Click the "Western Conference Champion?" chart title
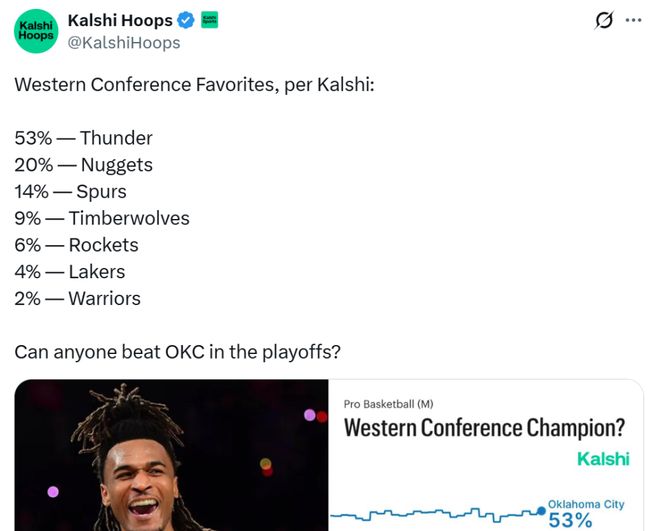Screen dimensions: 660x531 tap(484, 428)
